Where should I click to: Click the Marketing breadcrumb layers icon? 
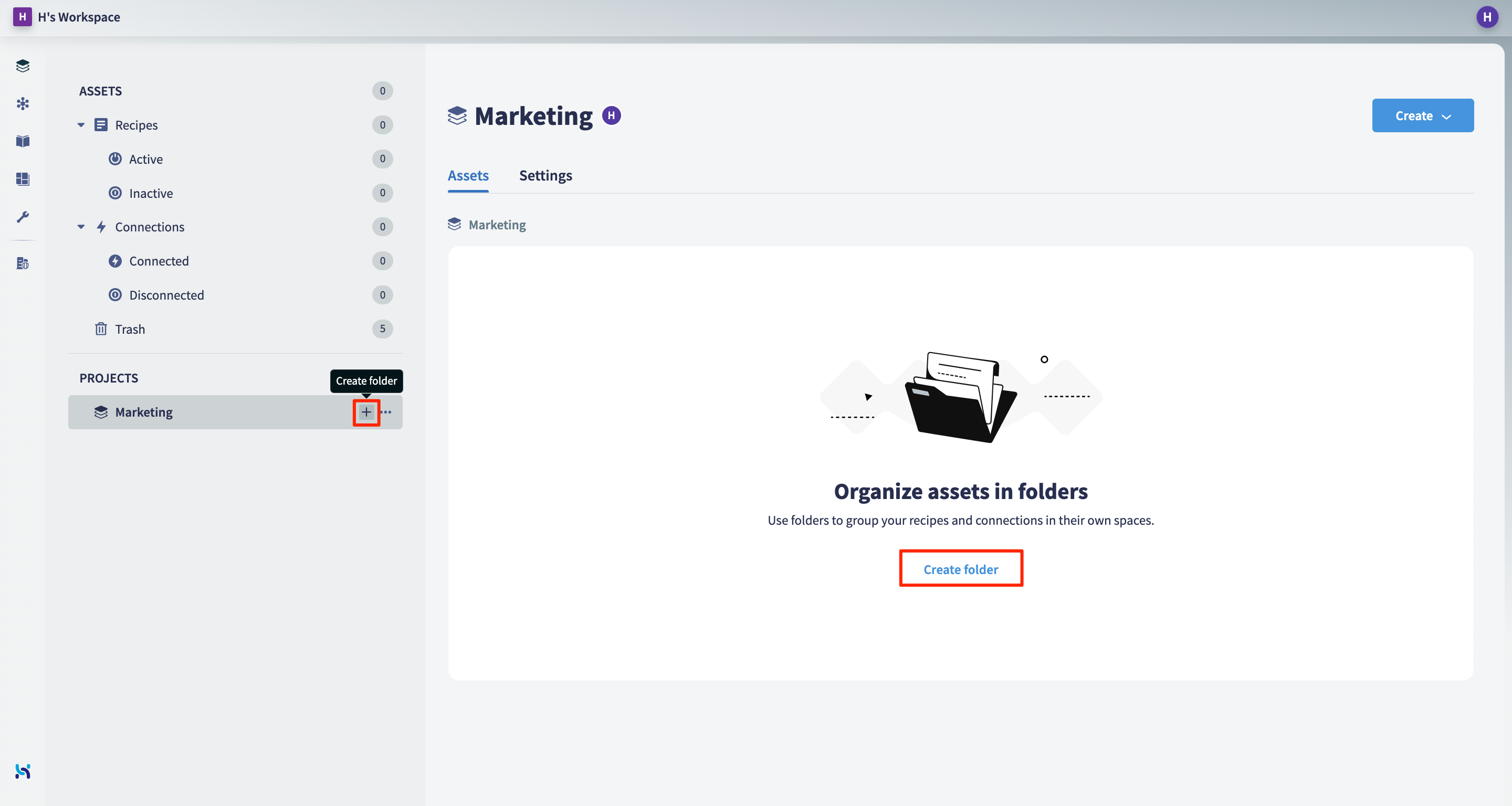pos(454,224)
